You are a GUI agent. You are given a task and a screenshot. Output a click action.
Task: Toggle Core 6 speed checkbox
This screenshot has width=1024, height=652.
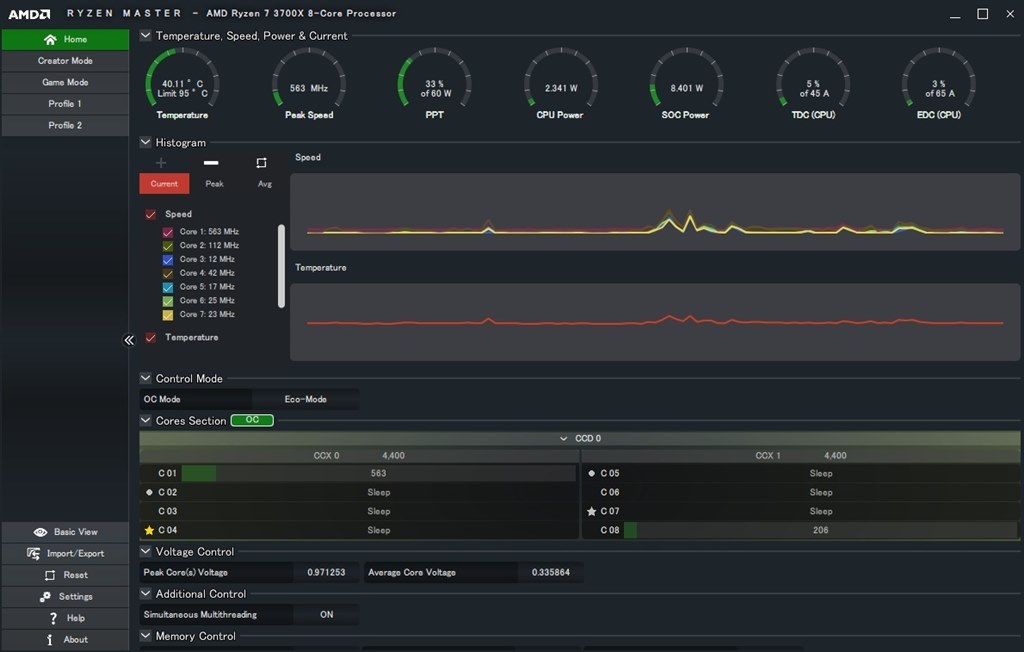[168, 301]
